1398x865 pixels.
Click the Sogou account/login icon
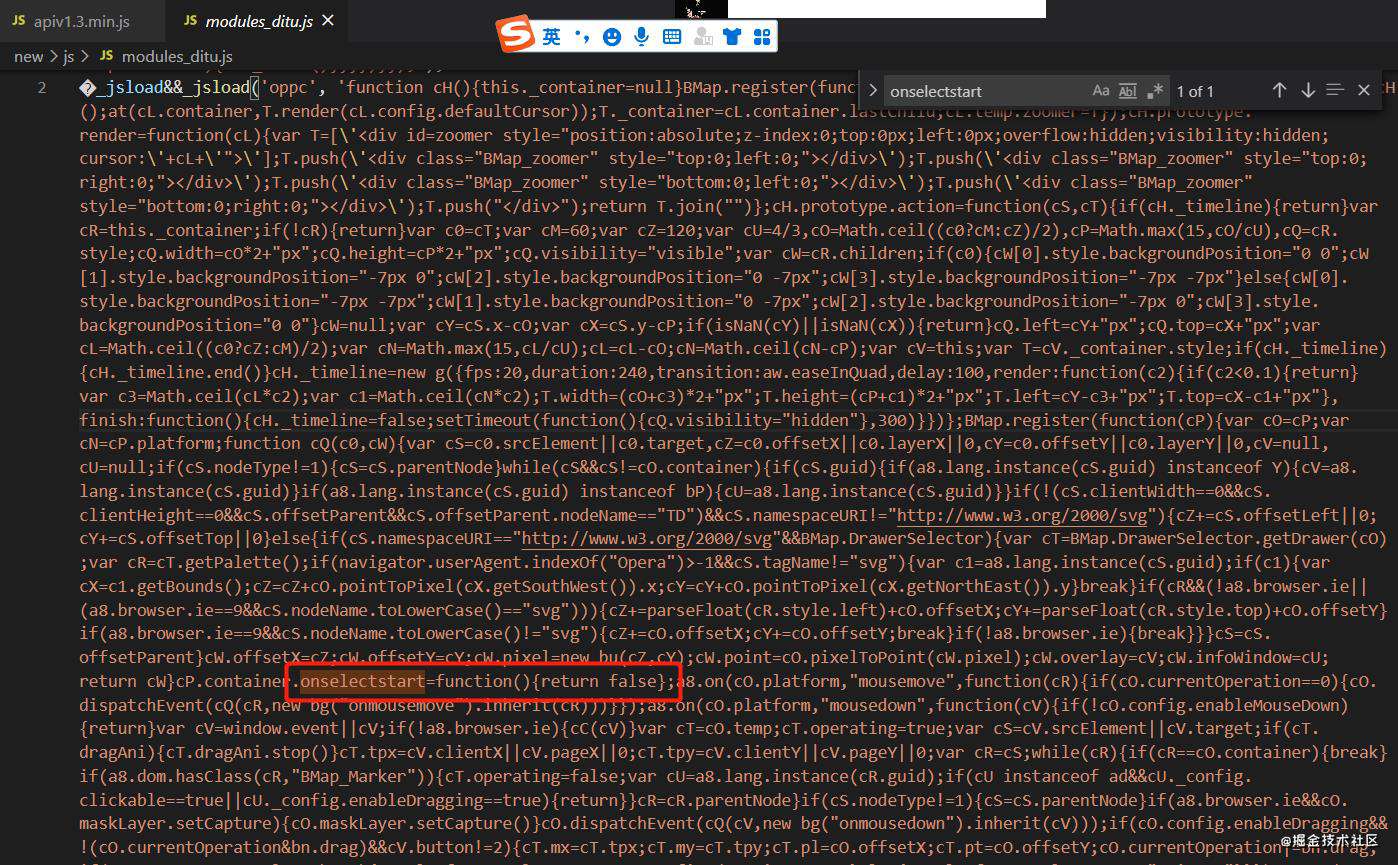pyautogui.click(x=702, y=37)
